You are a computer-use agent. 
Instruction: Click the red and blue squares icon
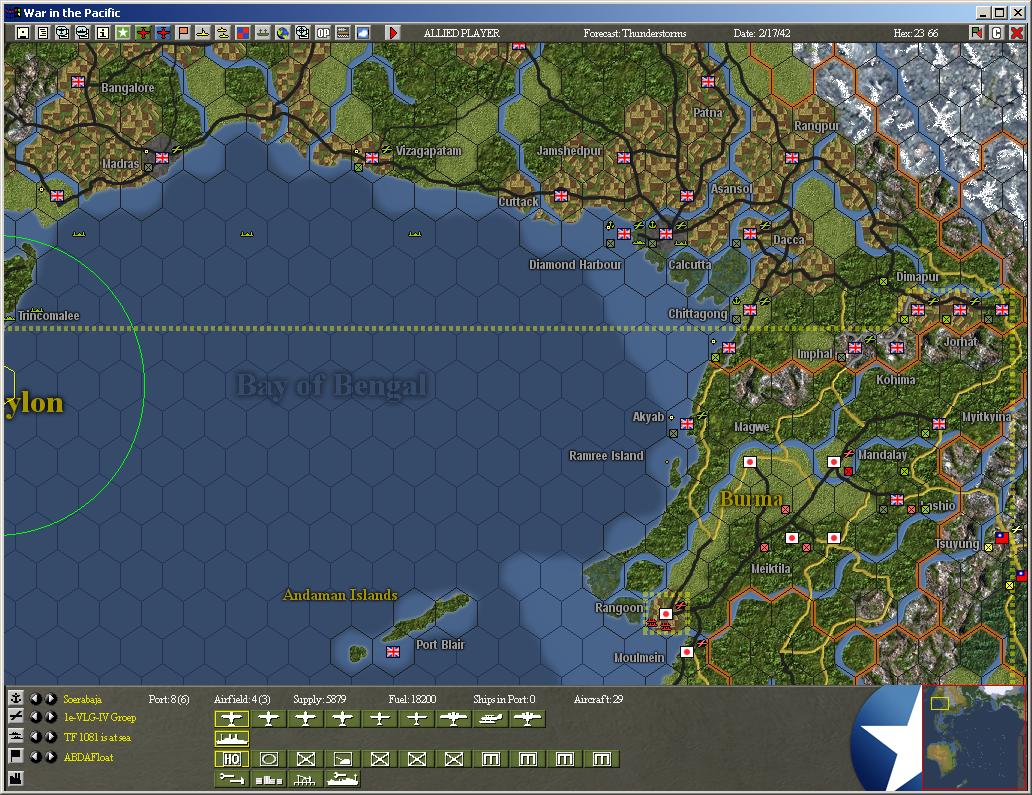click(x=243, y=32)
